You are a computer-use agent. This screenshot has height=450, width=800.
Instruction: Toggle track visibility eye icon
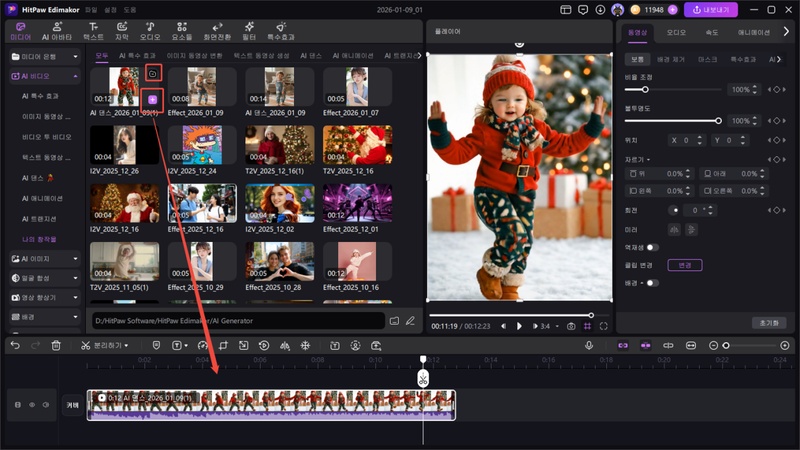click(x=32, y=405)
